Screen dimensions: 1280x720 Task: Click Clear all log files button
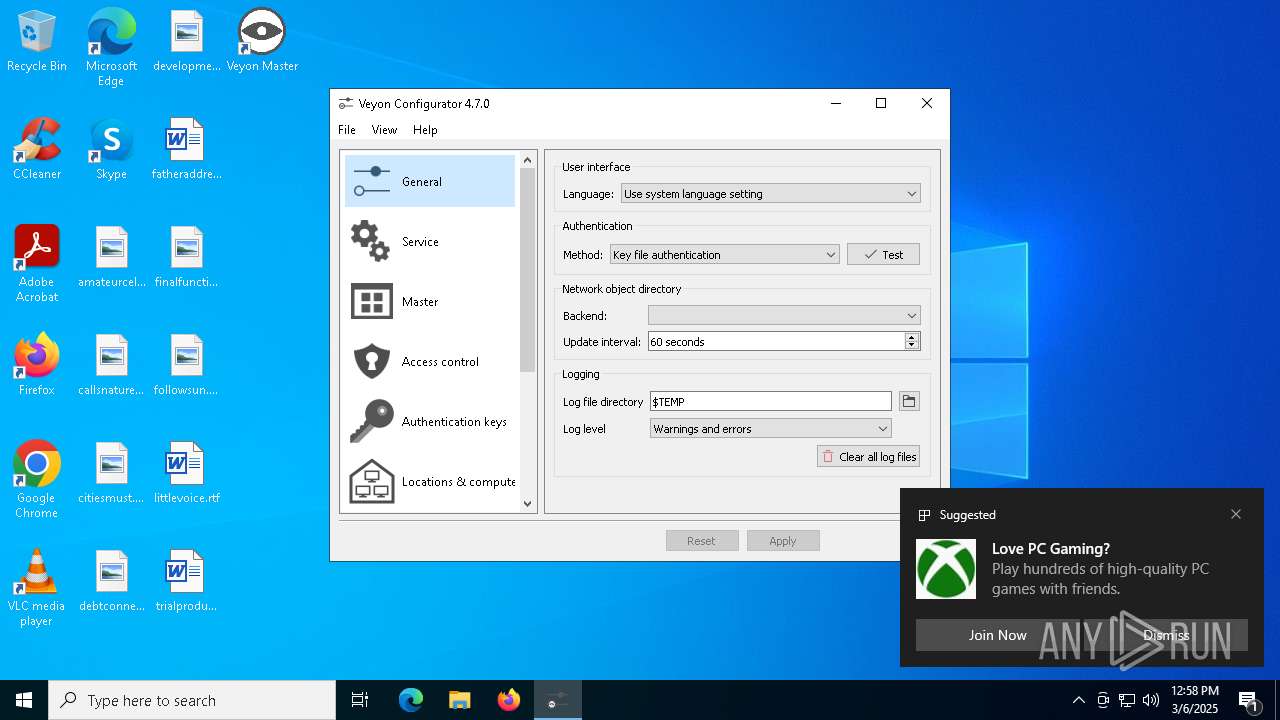click(868, 457)
